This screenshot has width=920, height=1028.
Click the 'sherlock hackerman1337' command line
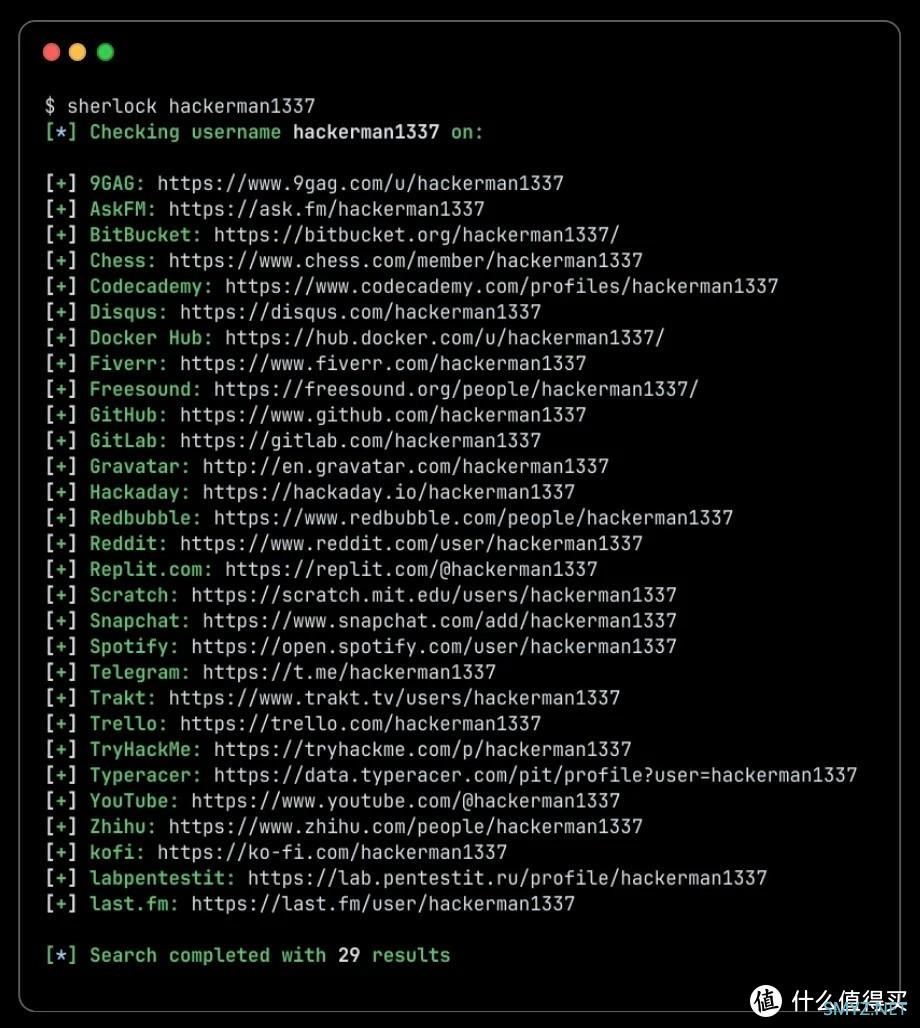(180, 106)
